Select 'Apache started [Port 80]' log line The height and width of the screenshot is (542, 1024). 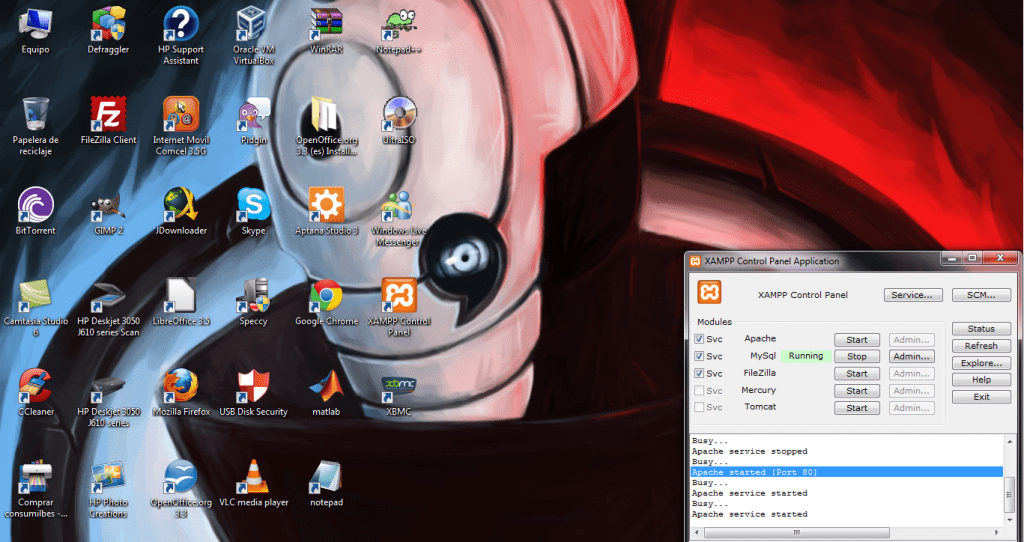click(x=846, y=472)
